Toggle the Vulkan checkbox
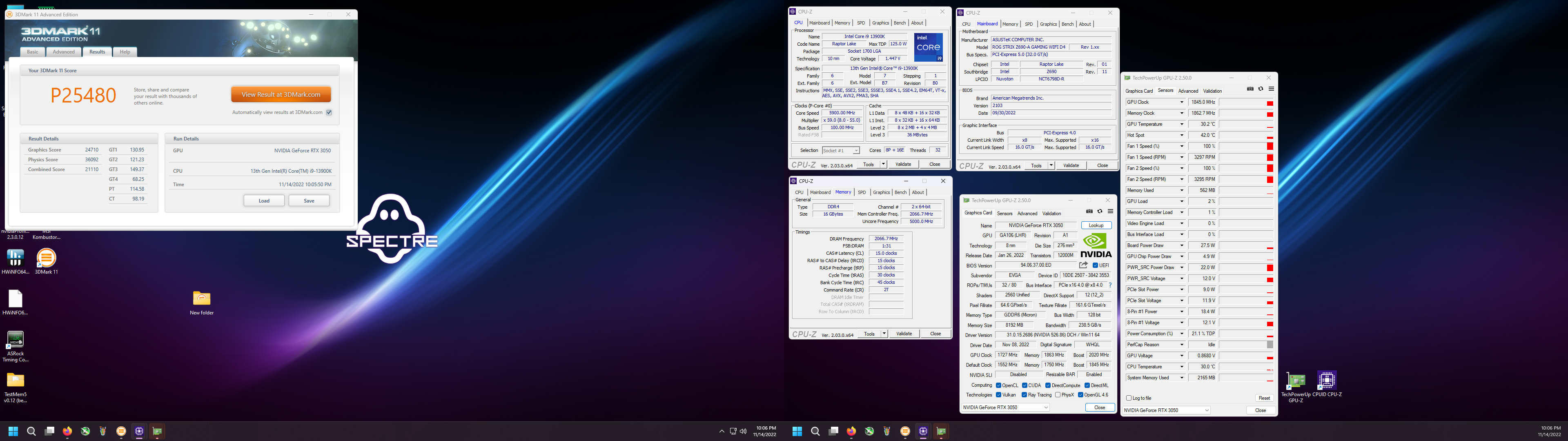The width and height of the screenshot is (1568, 441). pos(998,395)
